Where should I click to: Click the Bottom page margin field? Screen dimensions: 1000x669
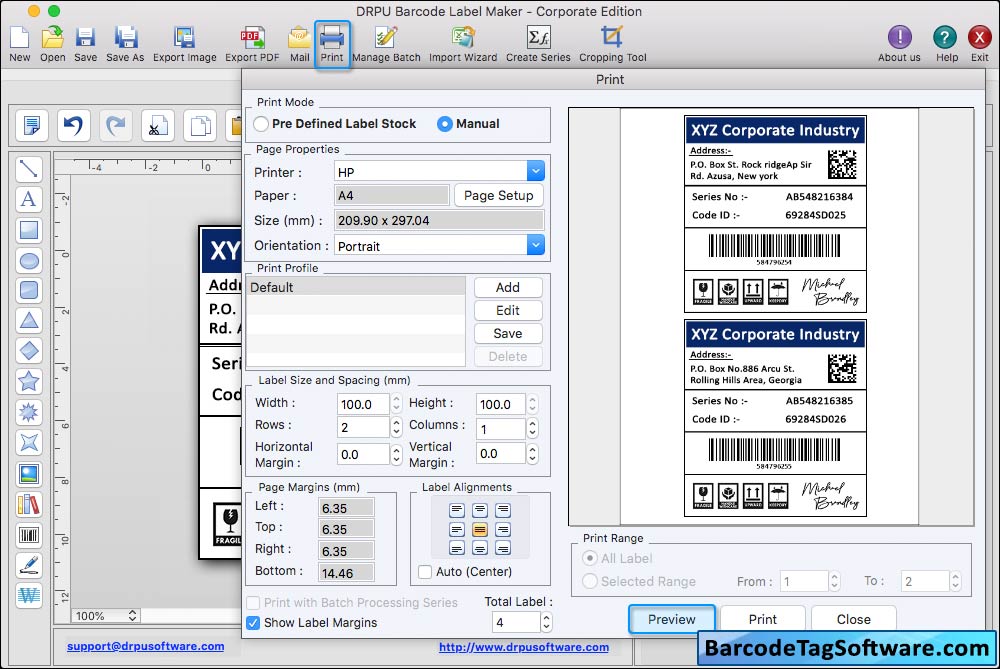coord(346,573)
